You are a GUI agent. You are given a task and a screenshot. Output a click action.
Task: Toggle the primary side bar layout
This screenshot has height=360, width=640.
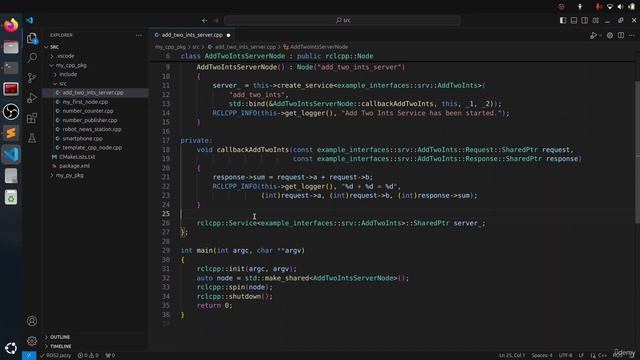[x=563, y=20]
